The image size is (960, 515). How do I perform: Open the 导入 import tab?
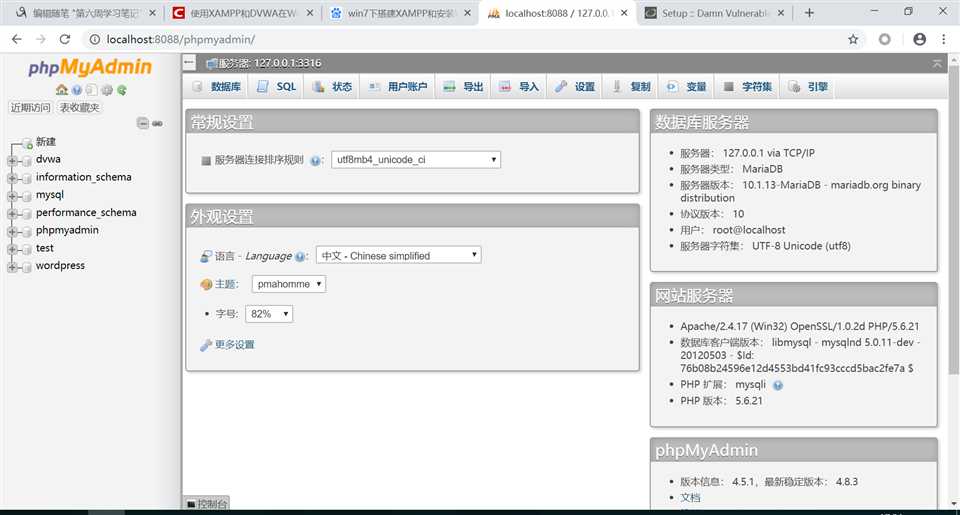[519, 87]
